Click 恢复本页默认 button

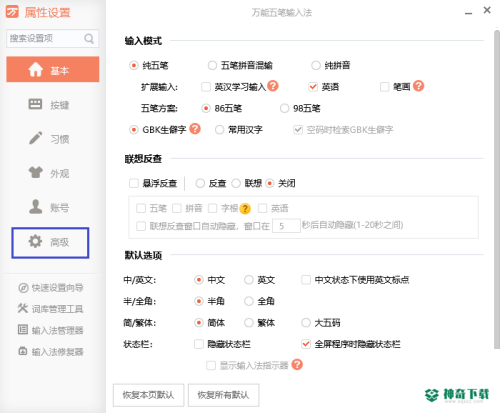tap(148, 395)
